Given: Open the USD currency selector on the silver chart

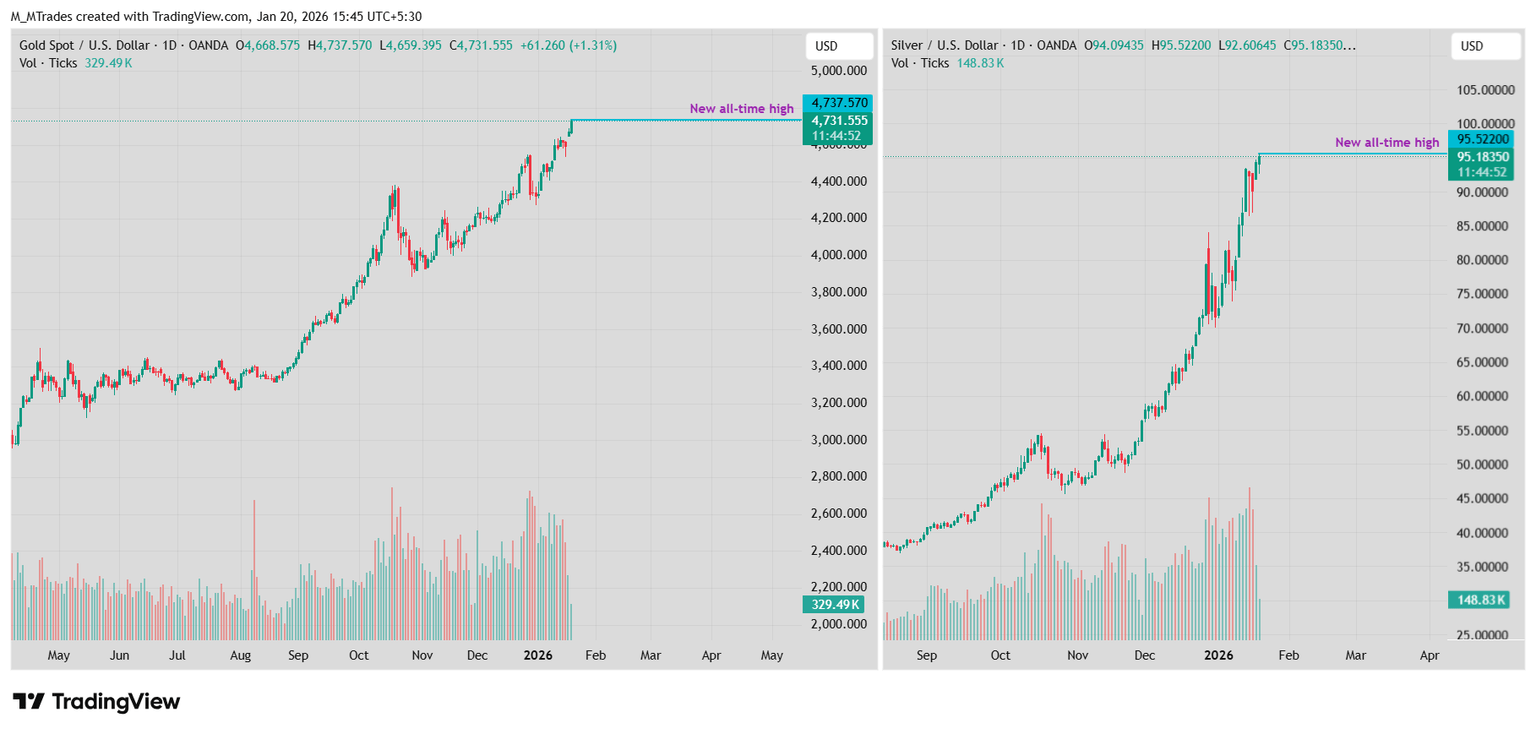Looking at the screenshot, I should (x=1472, y=46).
